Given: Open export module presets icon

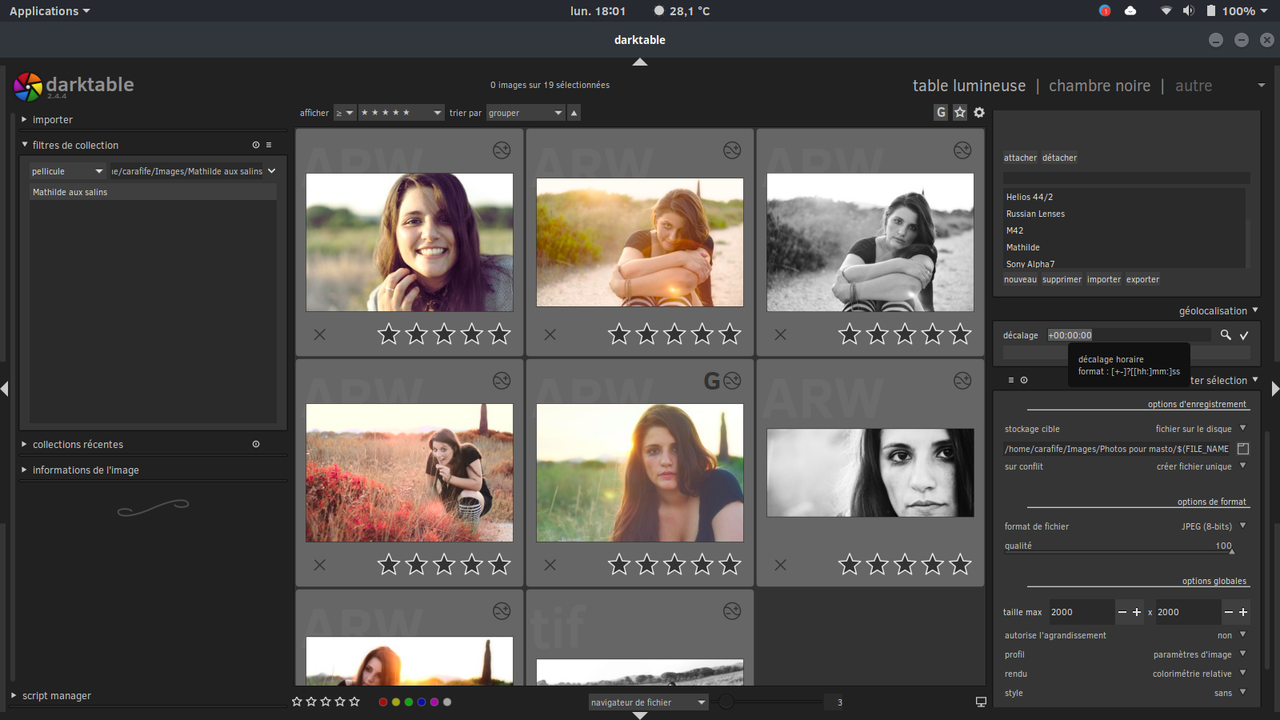Looking at the screenshot, I should [x=1011, y=380].
